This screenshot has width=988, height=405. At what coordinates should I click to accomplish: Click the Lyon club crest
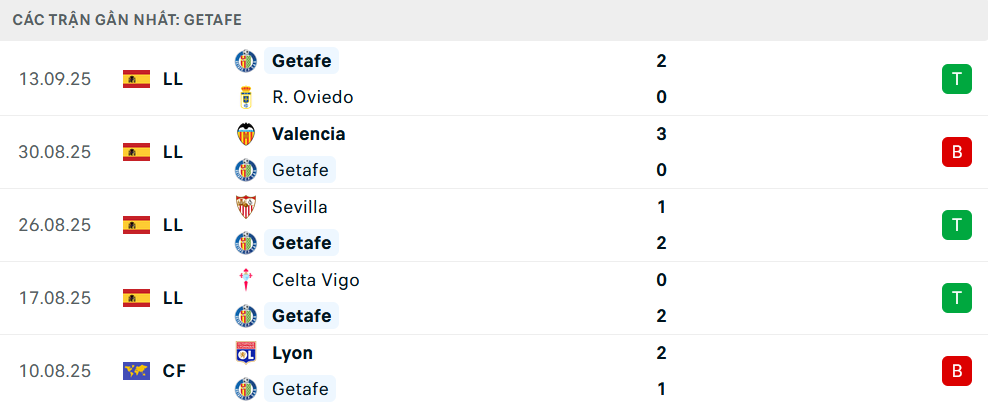point(245,353)
